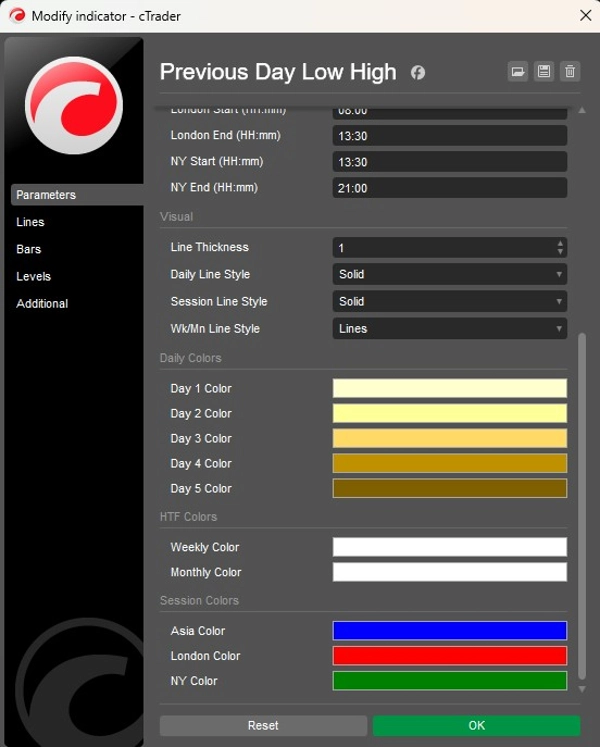The height and width of the screenshot is (747, 600).
Task: Pick the Day 1 Color swatch
Action: point(450,388)
